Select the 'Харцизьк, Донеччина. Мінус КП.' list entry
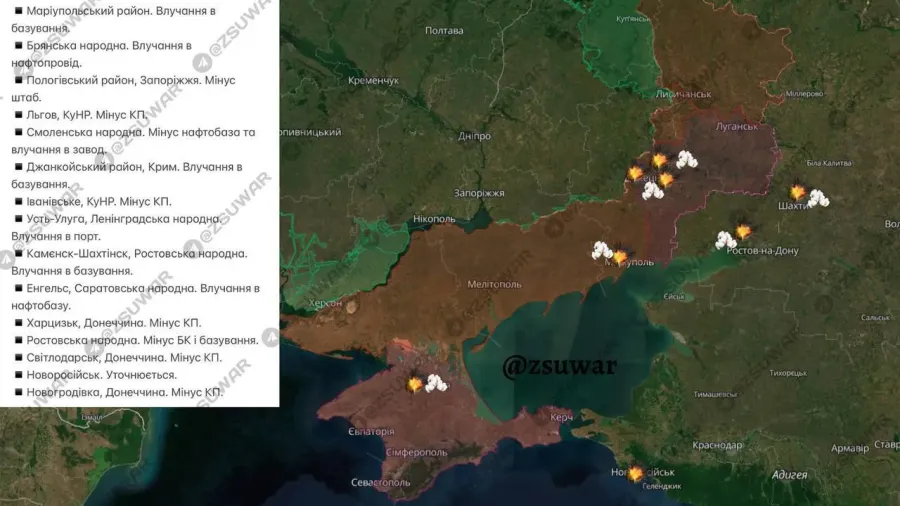 click(107, 323)
